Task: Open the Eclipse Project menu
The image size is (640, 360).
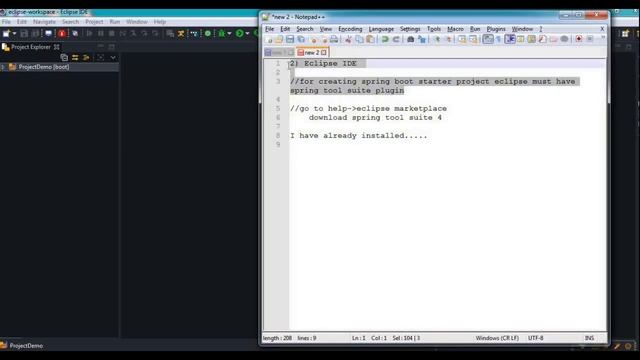Action: coord(94,22)
